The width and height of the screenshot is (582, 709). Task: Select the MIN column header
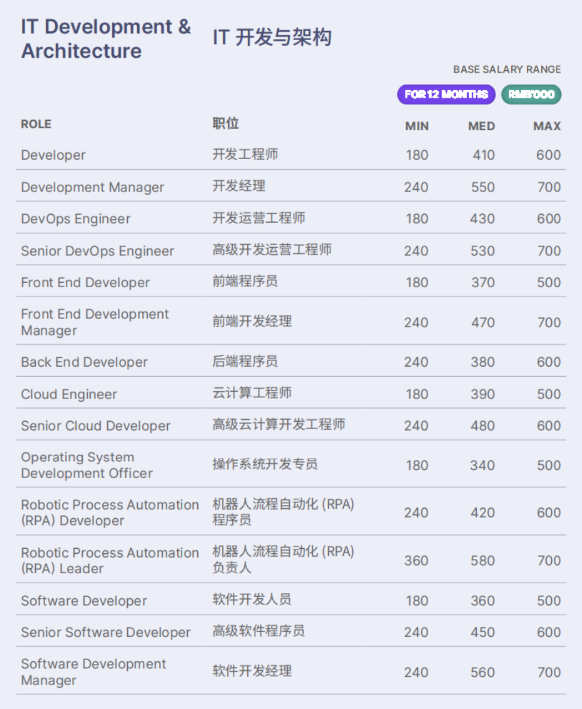(416, 126)
